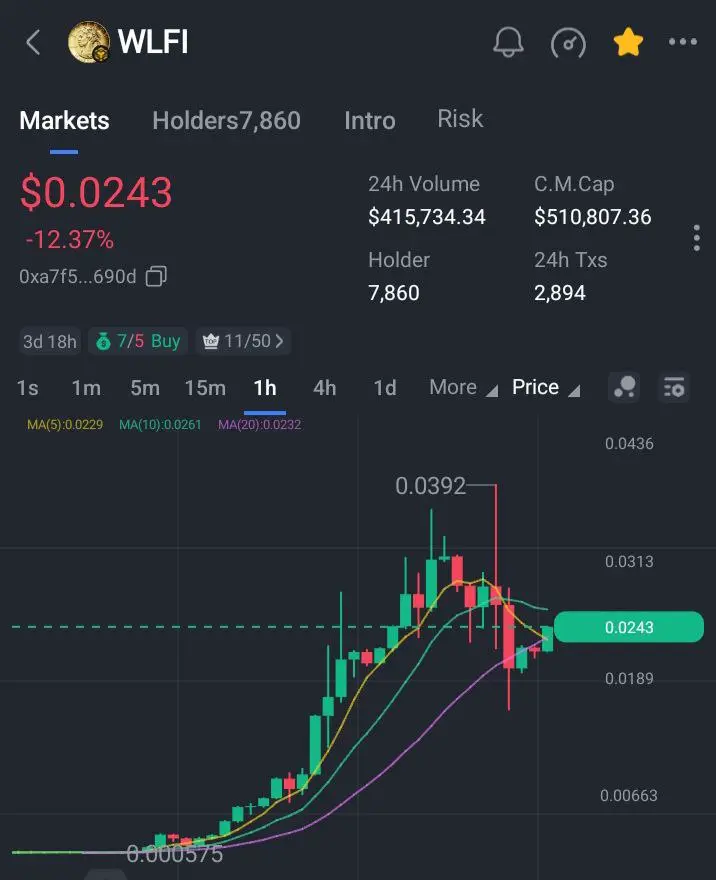Tap the 7/5 Buy badge
The width and height of the screenshot is (716, 880).
pos(138,341)
